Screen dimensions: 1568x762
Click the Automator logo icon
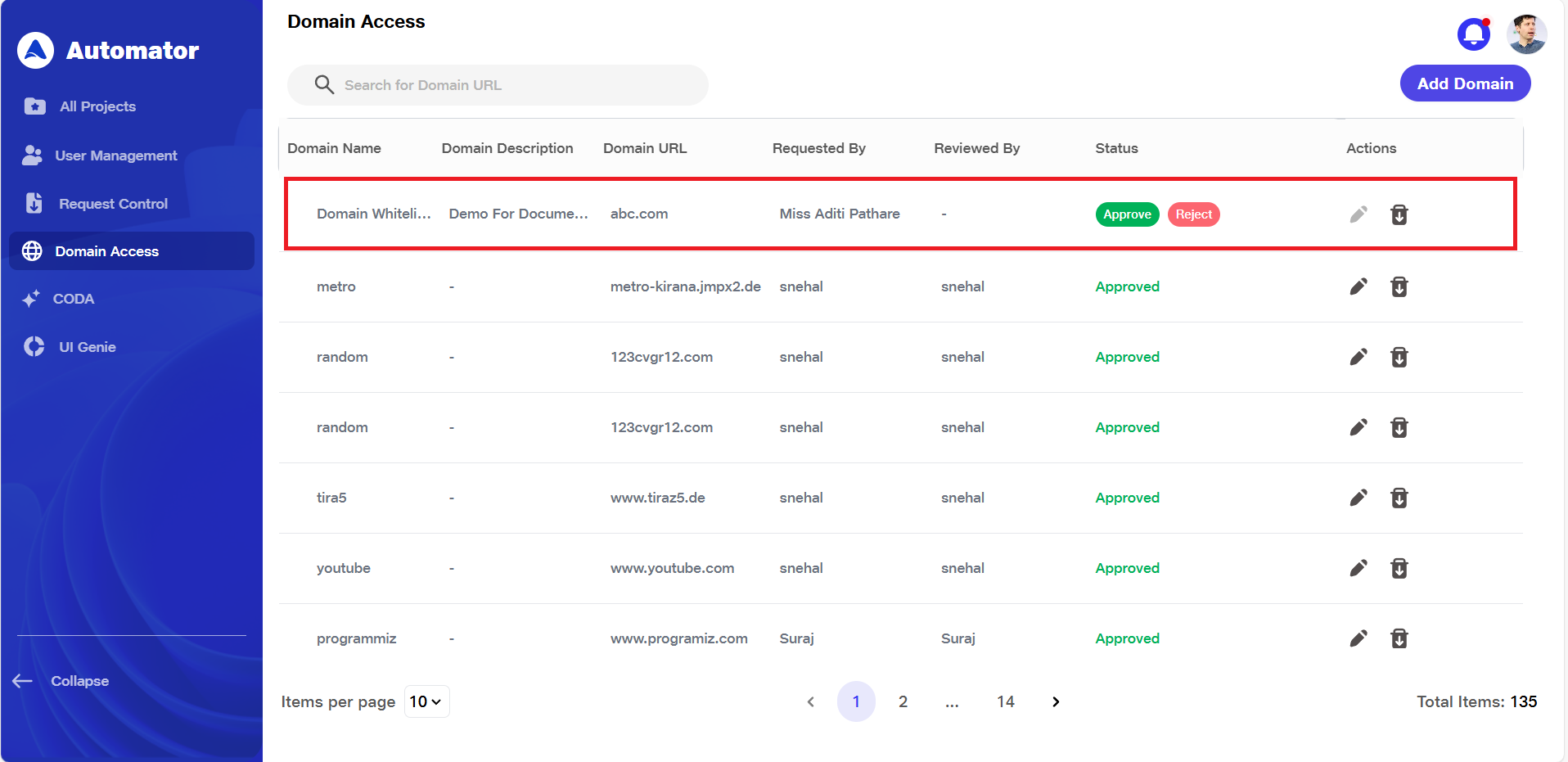[35, 51]
